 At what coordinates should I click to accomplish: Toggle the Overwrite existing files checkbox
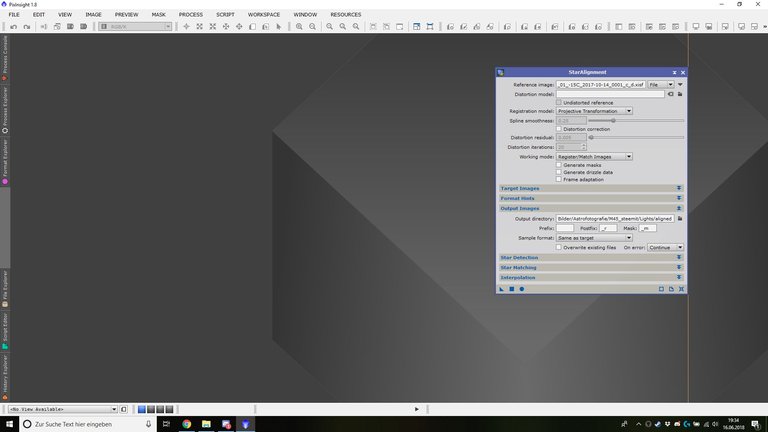(x=559, y=247)
